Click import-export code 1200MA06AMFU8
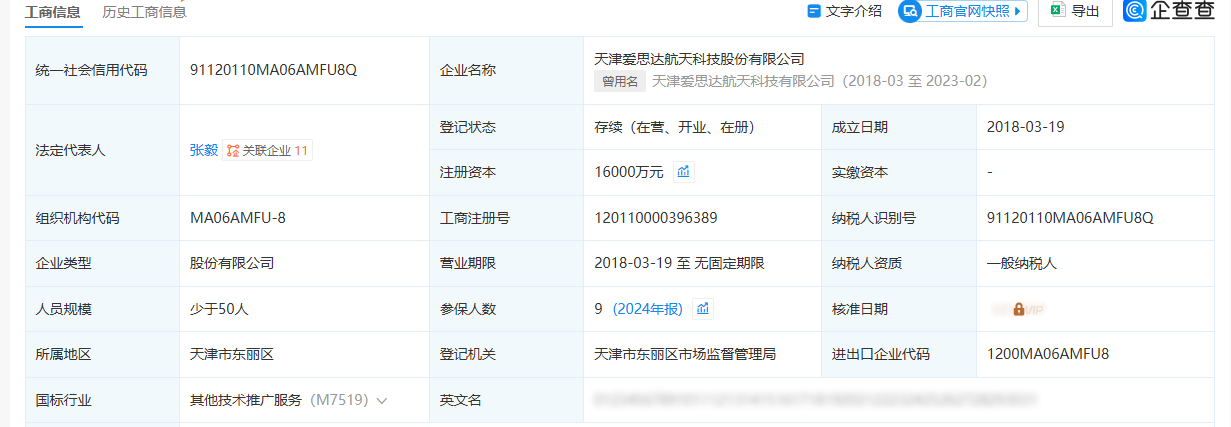This screenshot has width=1231, height=427. click(1048, 354)
